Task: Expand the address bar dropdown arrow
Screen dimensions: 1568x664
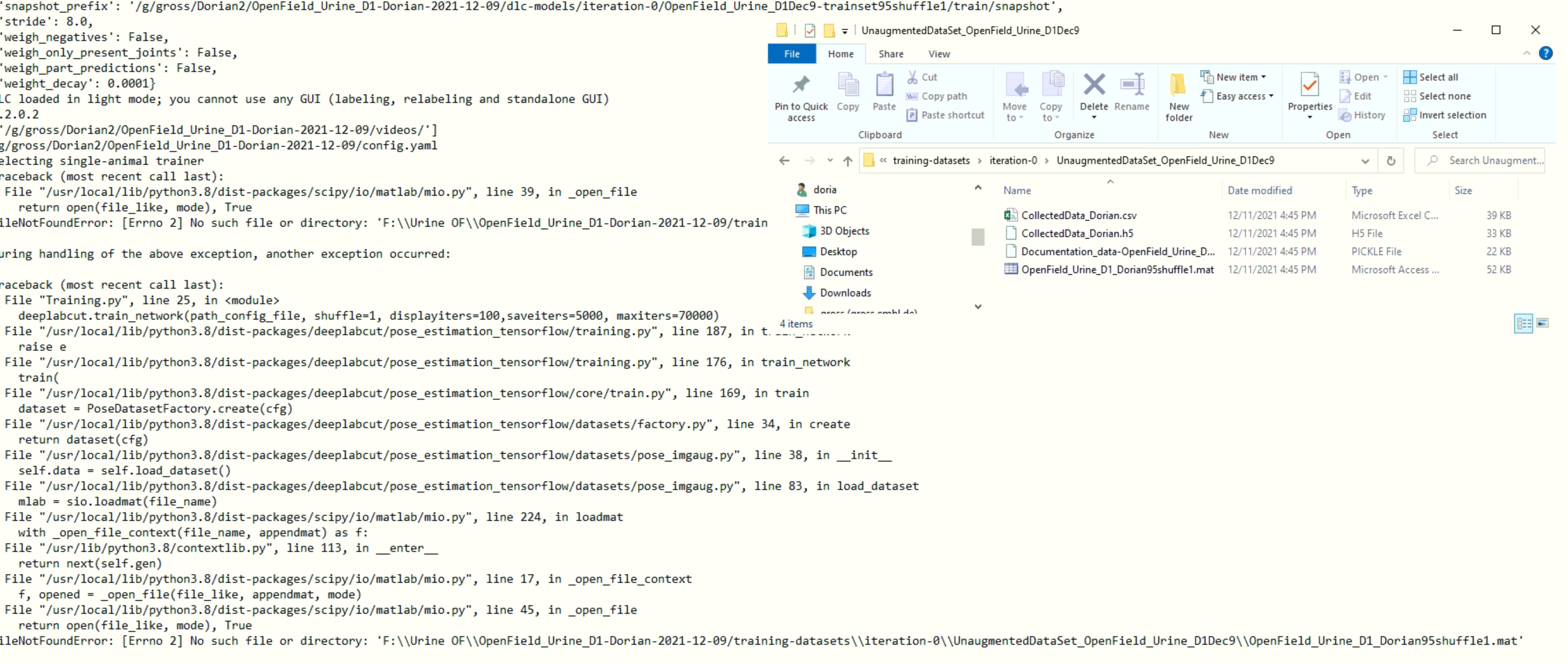Action: 1366,160
